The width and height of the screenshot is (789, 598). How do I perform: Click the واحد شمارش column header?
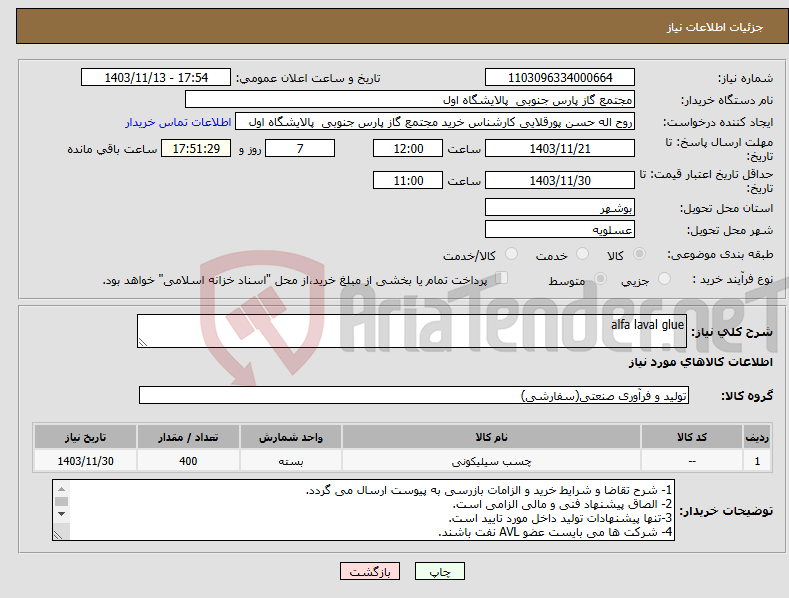pyautogui.click(x=291, y=437)
